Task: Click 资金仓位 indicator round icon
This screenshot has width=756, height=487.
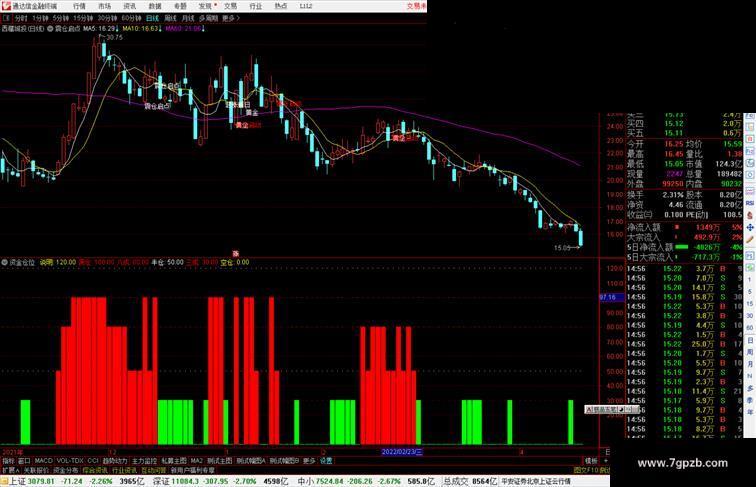Action: (x=4, y=263)
